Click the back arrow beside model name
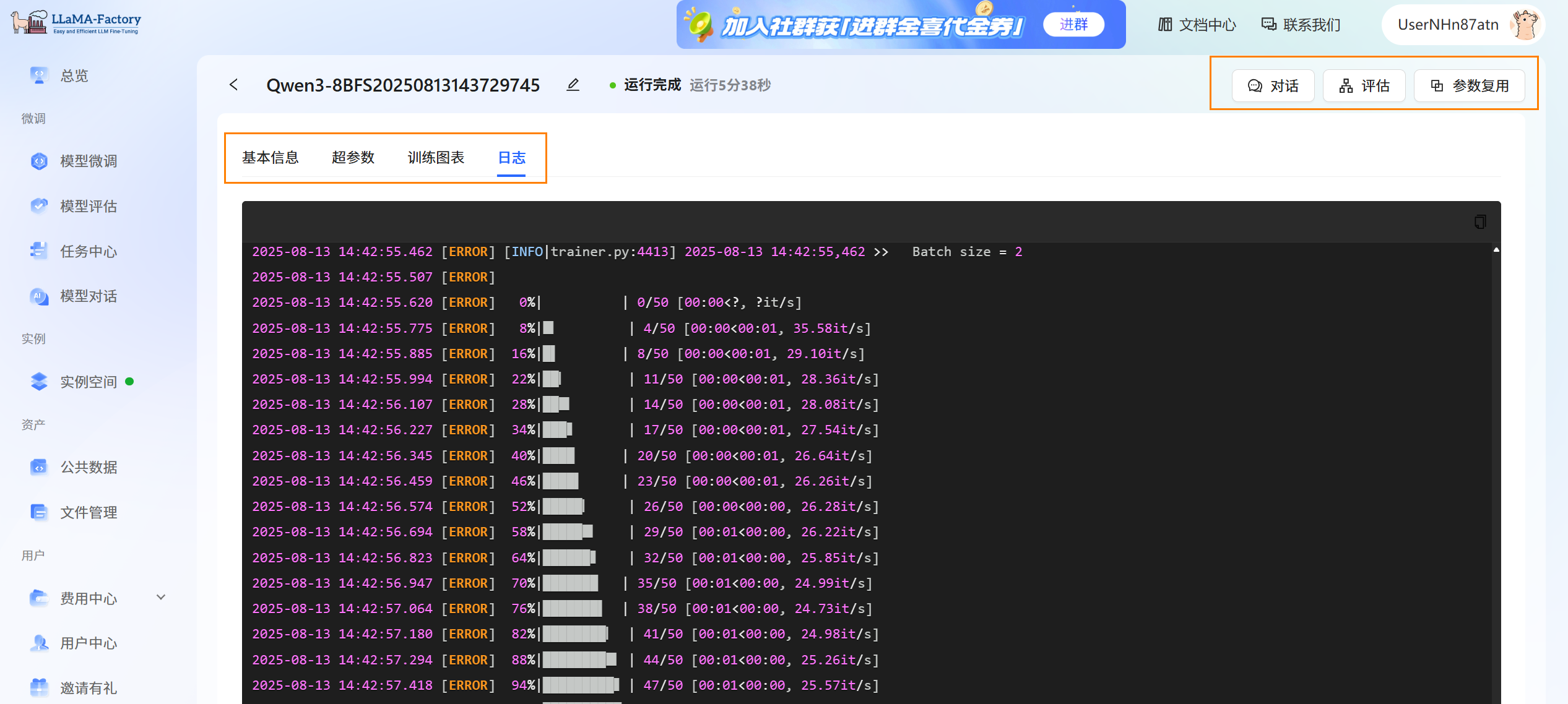 [233, 85]
